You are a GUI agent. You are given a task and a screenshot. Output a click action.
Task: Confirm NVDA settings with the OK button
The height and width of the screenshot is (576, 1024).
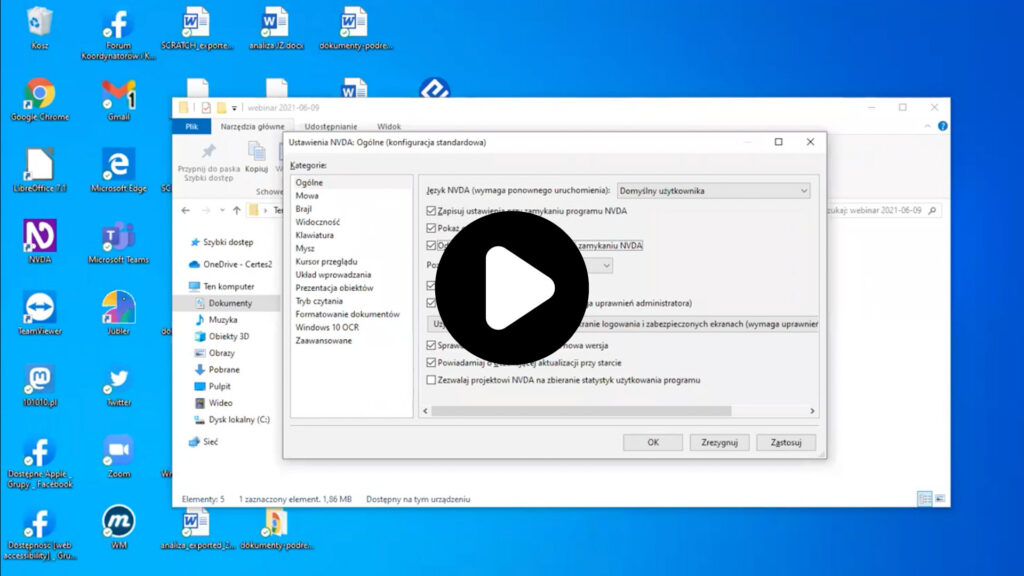coord(653,442)
